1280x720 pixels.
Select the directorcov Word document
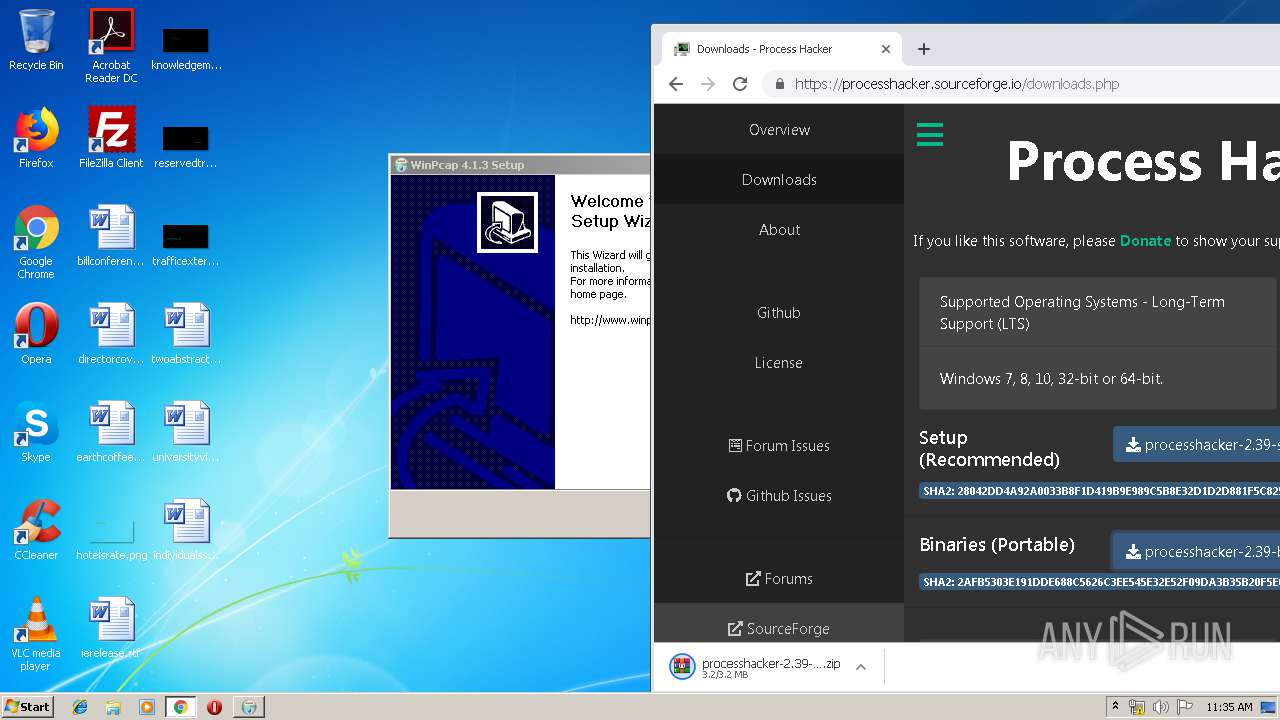coord(111,334)
